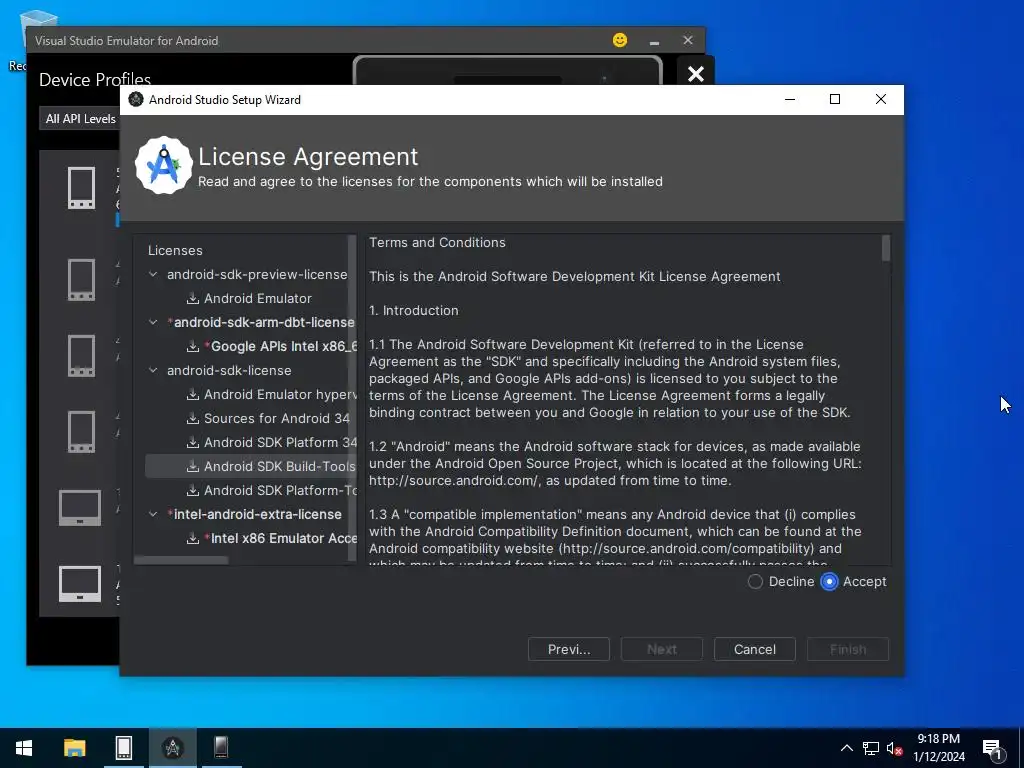Open All API Levels dropdown in Device Profiles
The height and width of the screenshot is (768, 1024).
click(x=80, y=119)
